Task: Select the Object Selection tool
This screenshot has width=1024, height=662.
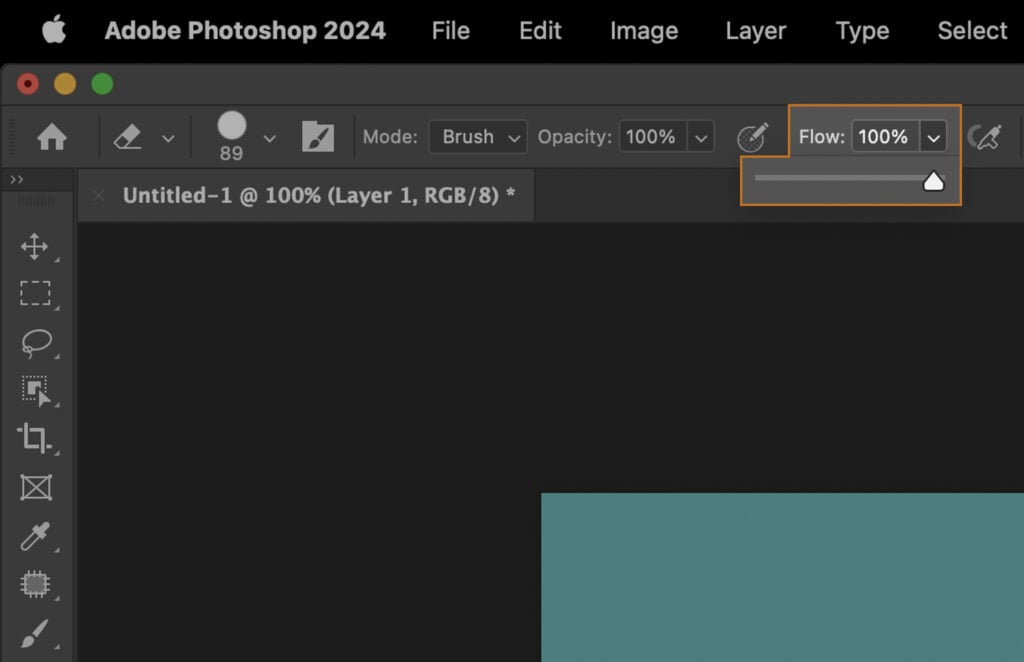Action: (x=37, y=391)
